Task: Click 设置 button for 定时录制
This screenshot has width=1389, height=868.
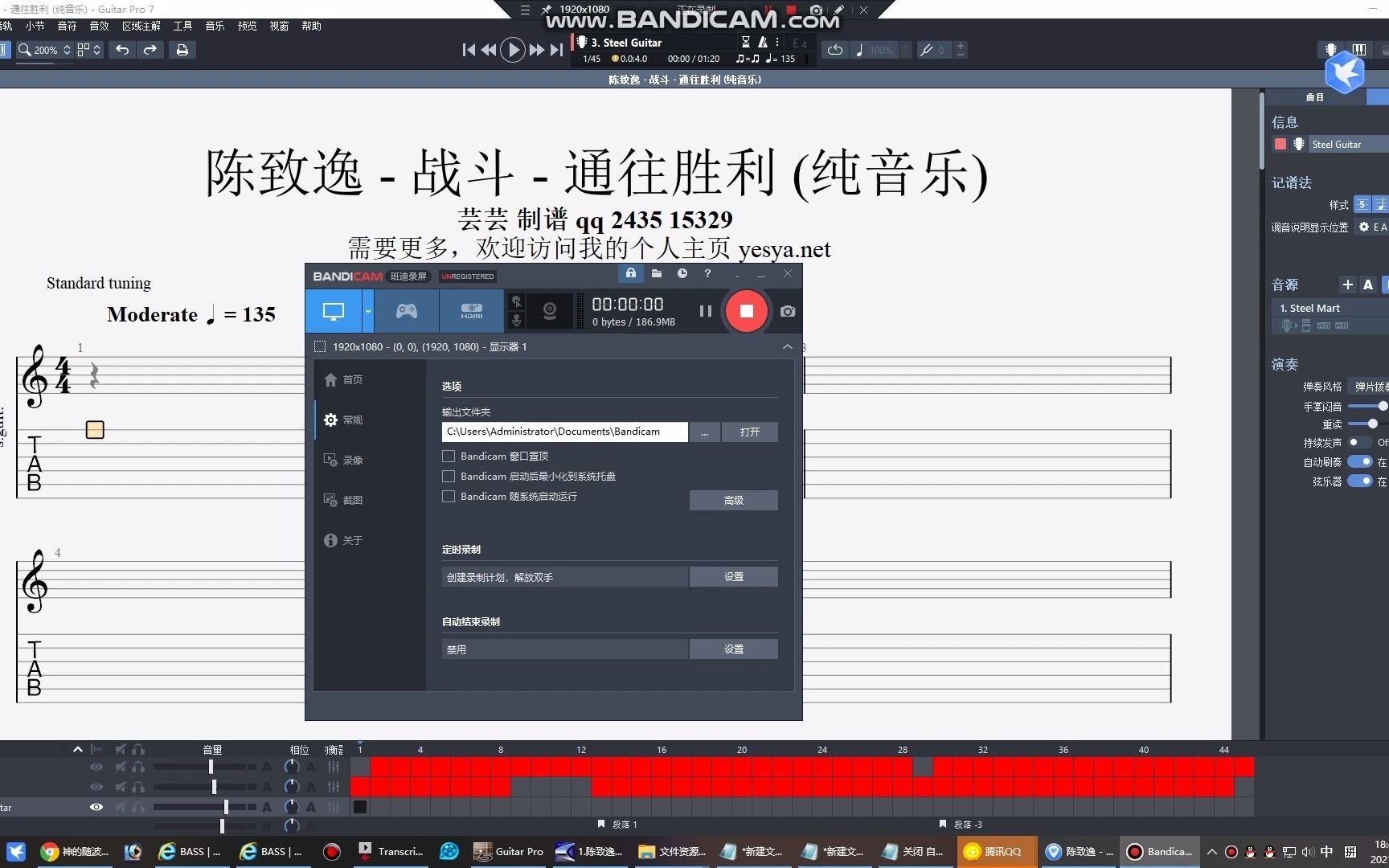Action: [x=733, y=577]
